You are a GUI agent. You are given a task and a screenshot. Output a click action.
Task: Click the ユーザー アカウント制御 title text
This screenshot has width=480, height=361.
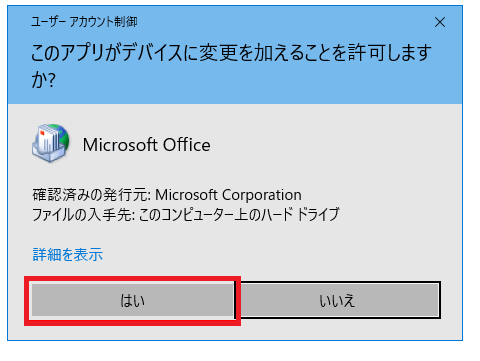pyautogui.click(x=84, y=22)
